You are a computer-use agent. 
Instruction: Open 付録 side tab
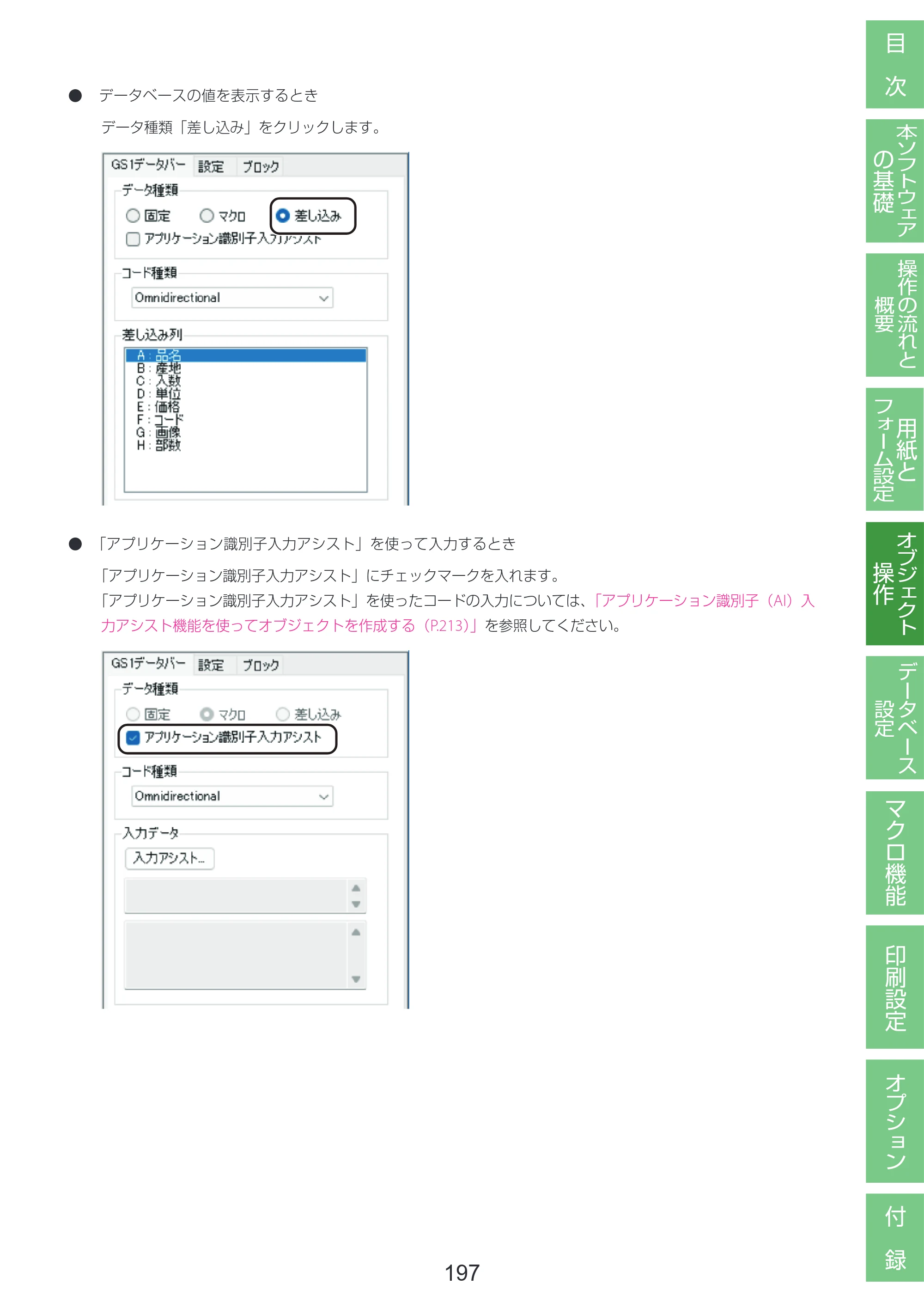tap(895, 1237)
